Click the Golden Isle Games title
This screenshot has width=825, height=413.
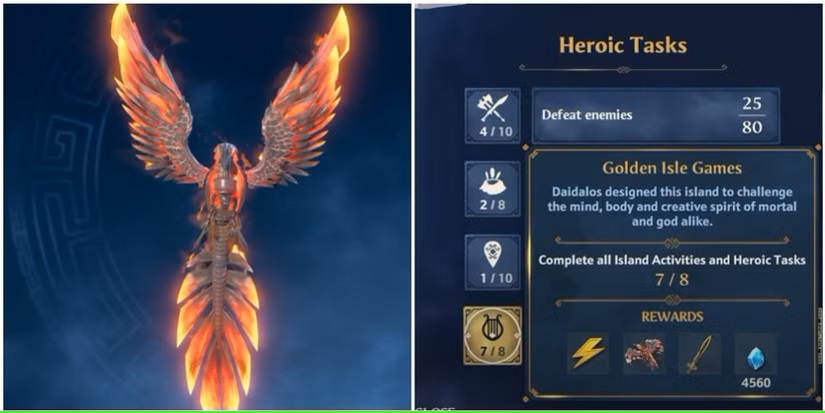click(672, 168)
